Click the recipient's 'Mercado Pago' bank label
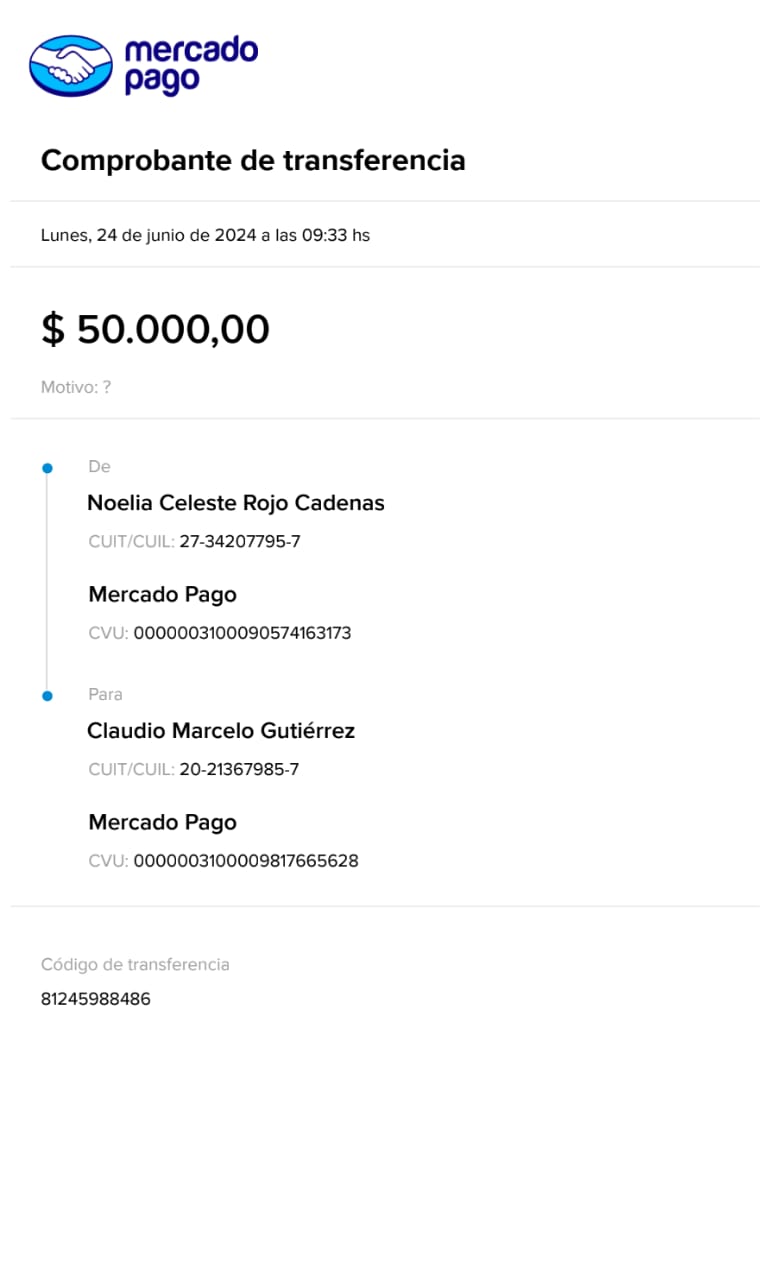 tap(162, 823)
